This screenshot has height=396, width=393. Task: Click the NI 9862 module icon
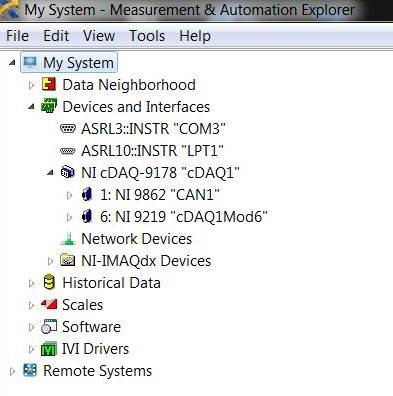[x=87, y=194]
